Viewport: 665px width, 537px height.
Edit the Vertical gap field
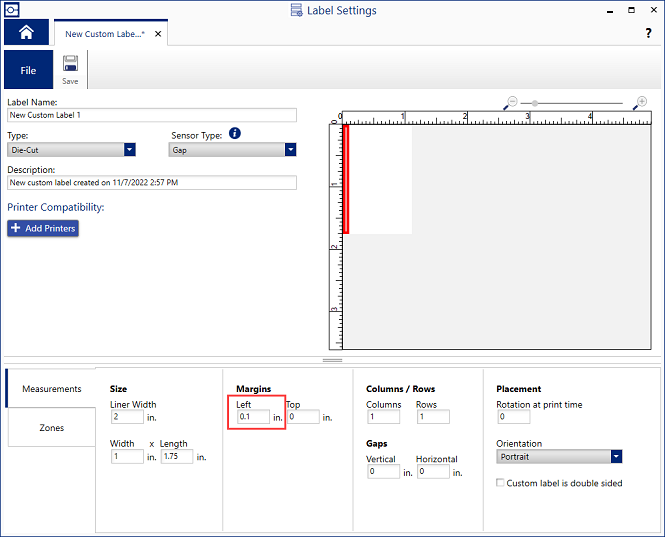383,471
